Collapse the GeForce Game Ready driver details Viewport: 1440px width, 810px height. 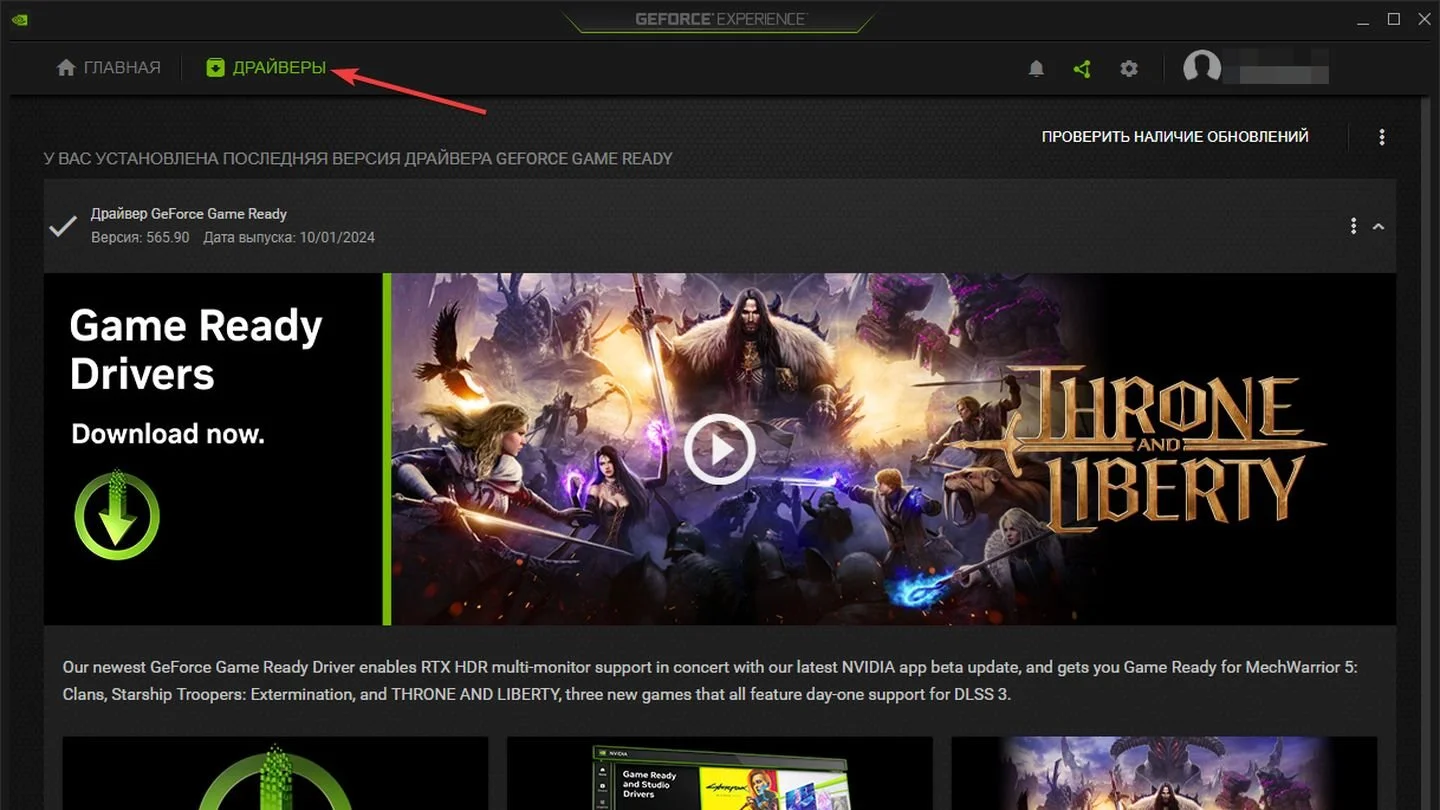tap(1378, 227)
